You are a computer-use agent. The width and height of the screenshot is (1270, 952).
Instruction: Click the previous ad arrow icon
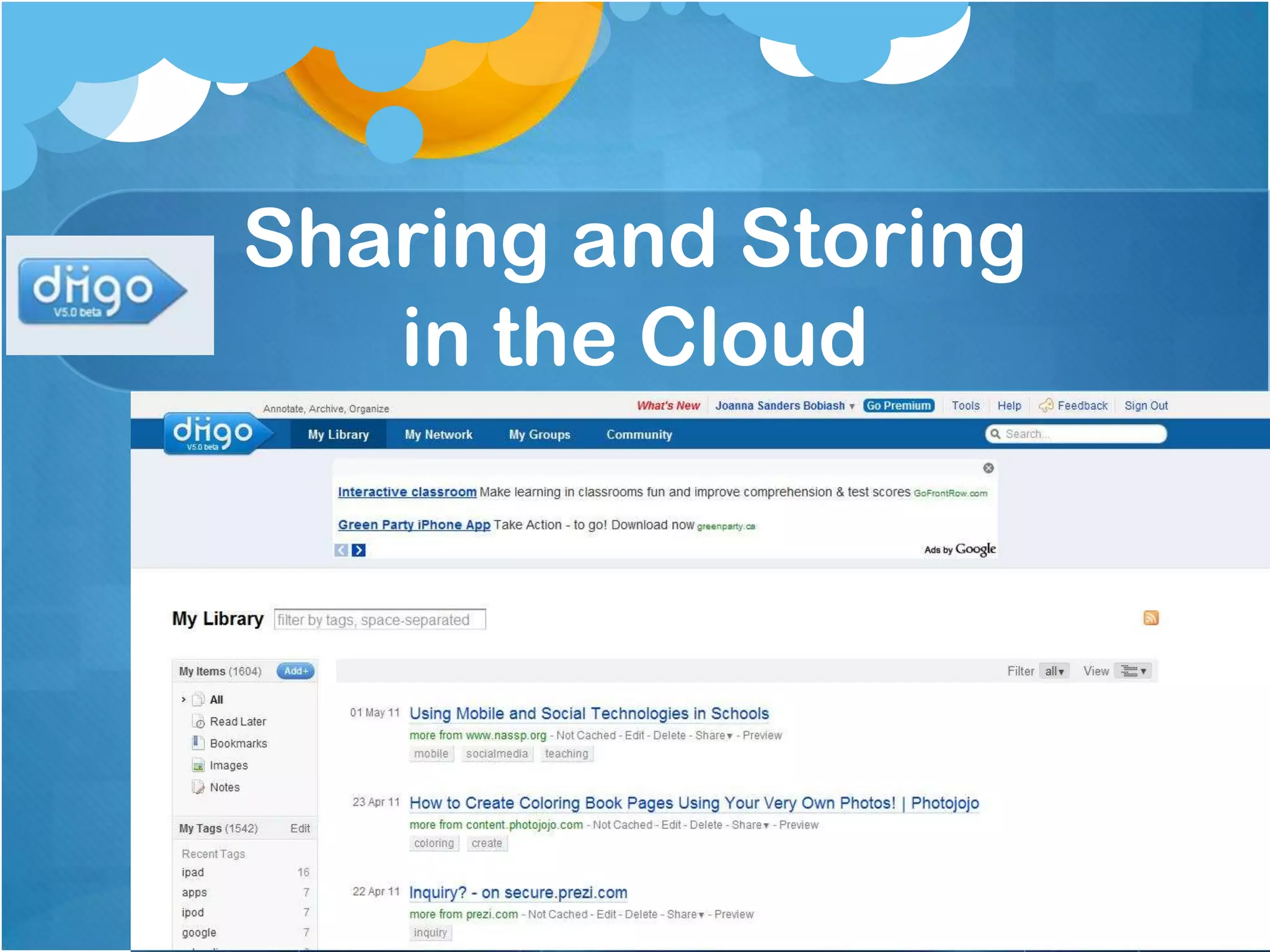[341, 550]
